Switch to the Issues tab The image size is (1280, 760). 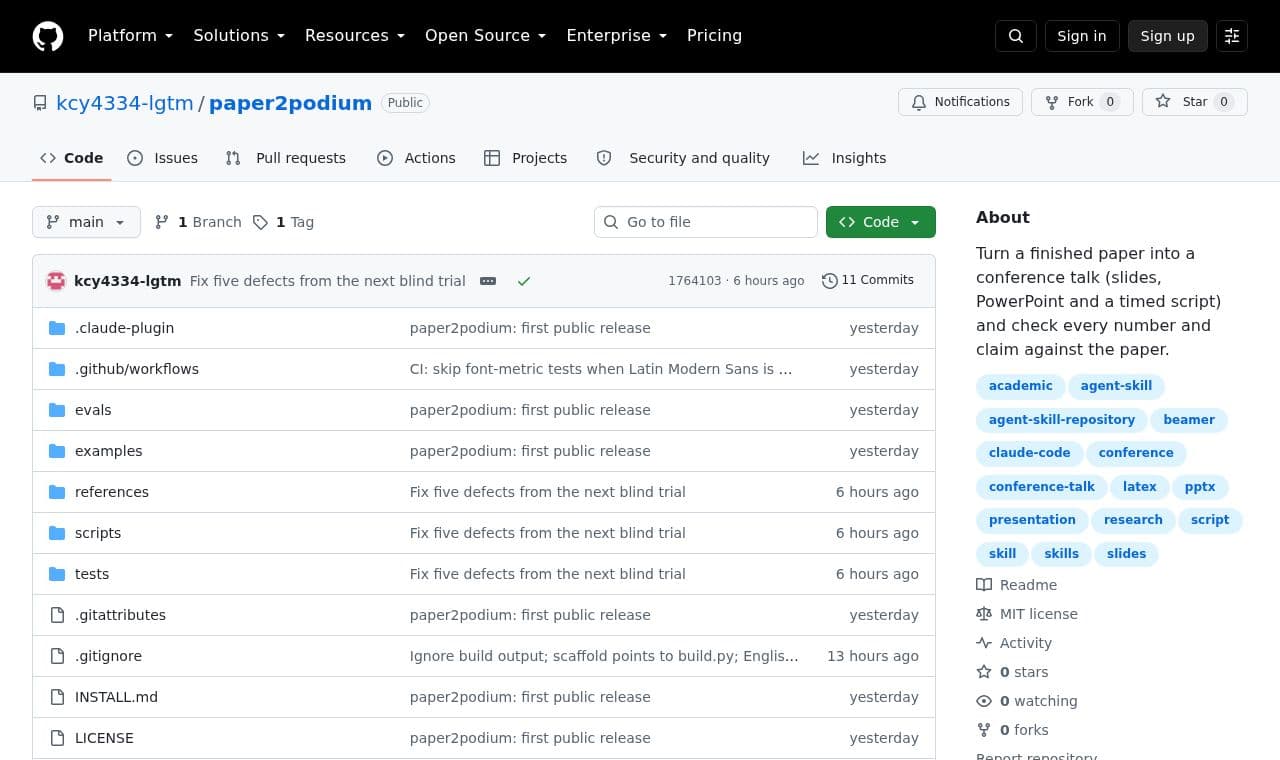coord(163,158)
